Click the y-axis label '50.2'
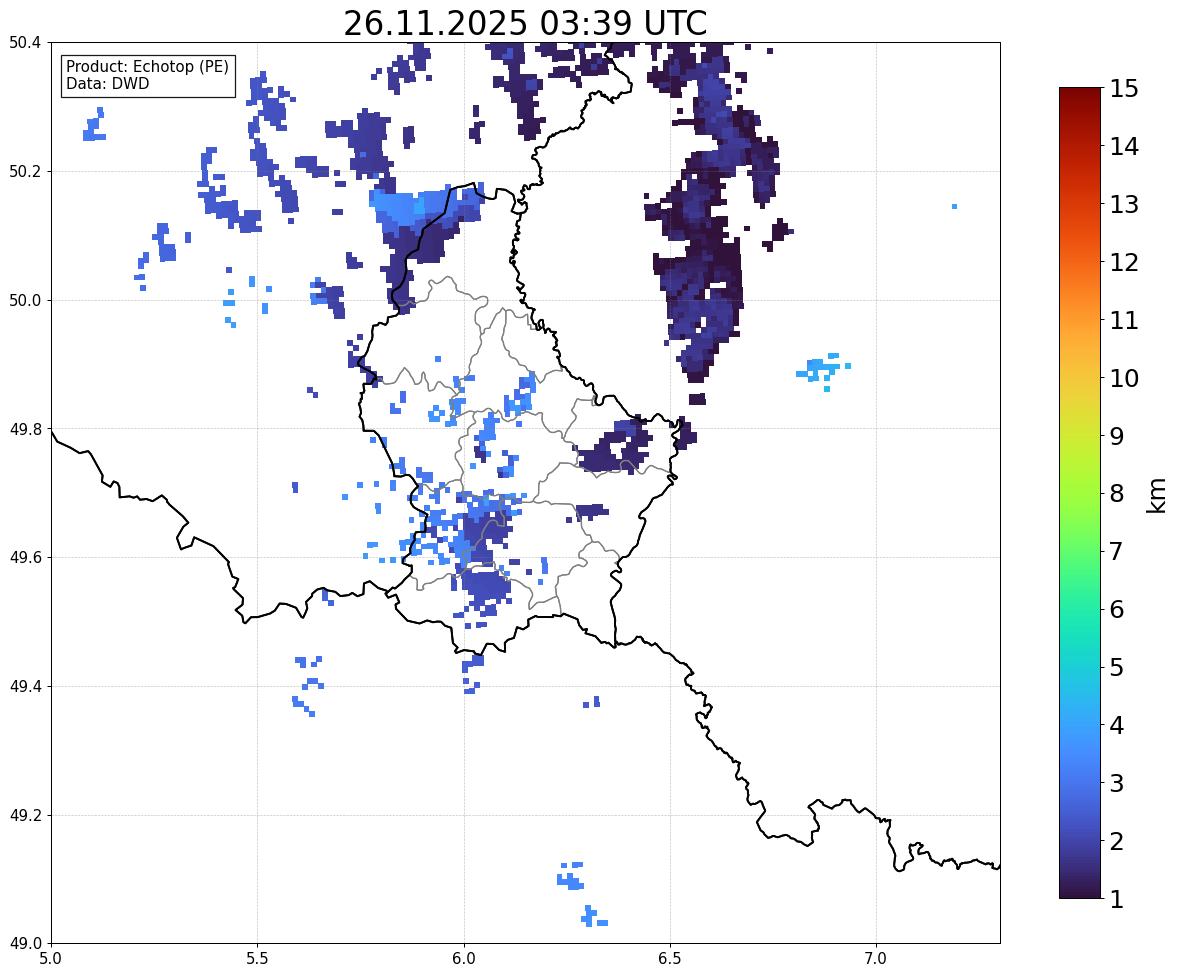The image size is (1178, 976). click(x=24, y=171)
